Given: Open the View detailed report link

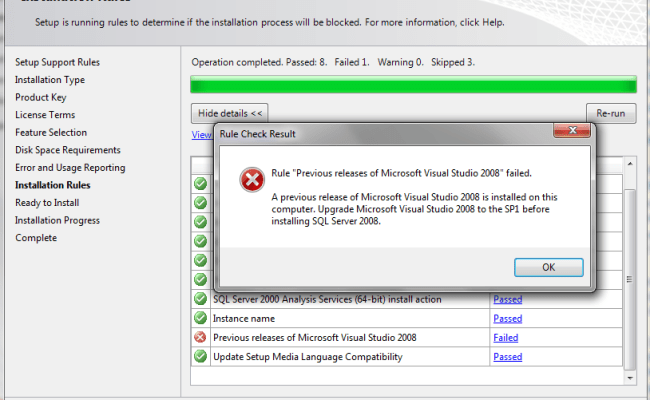Looking at the screenshot, I should click(x=201, y=135).
